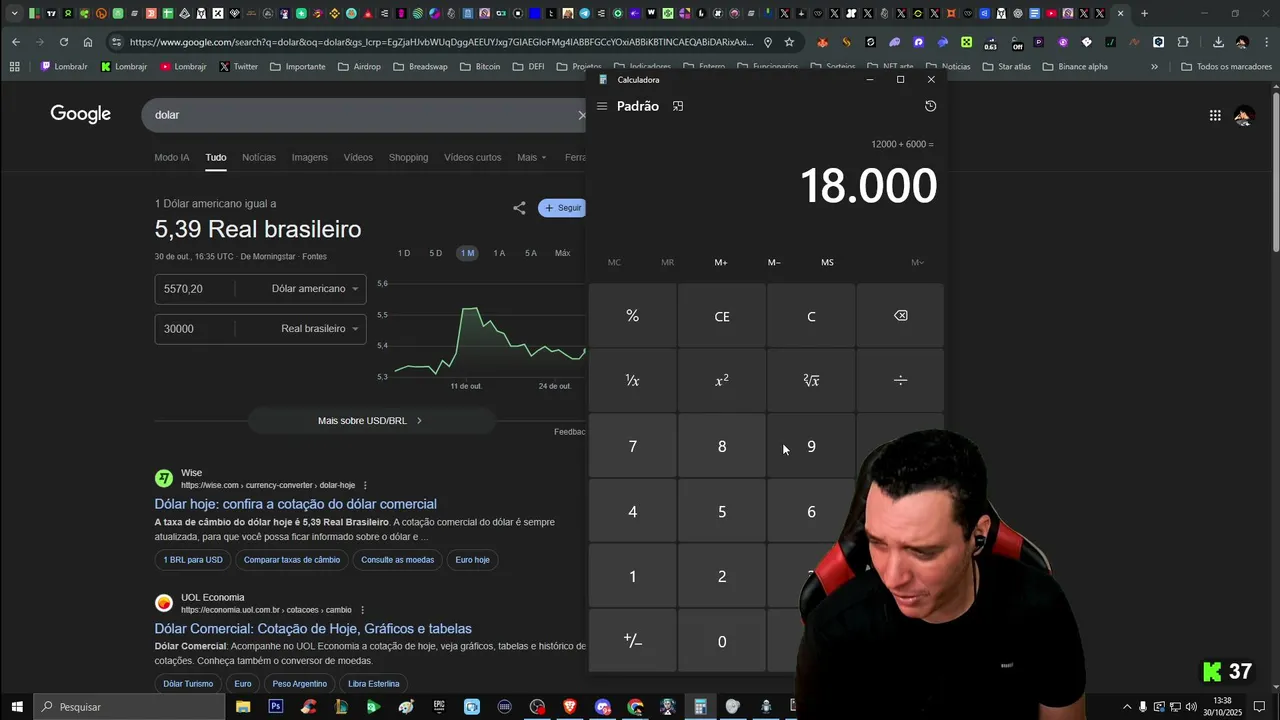The width and height of the screenshot is (1280, 720).
Task: Reload the Google search page
Action: [64, 42]
